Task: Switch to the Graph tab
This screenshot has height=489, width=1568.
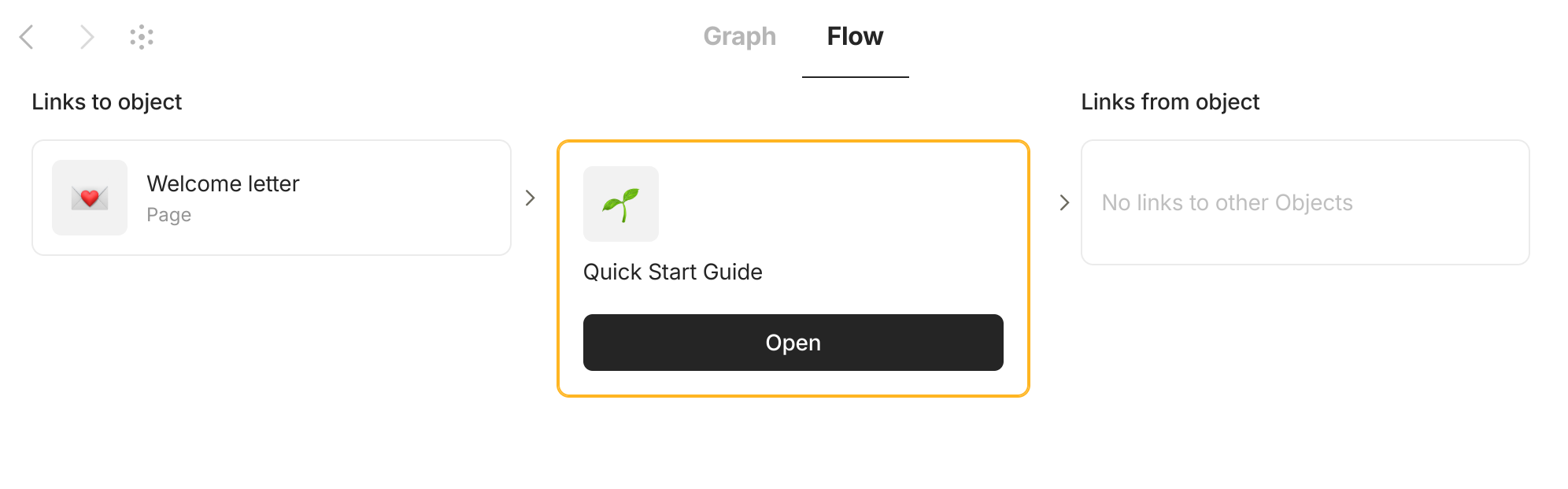Action: (739, 36)
